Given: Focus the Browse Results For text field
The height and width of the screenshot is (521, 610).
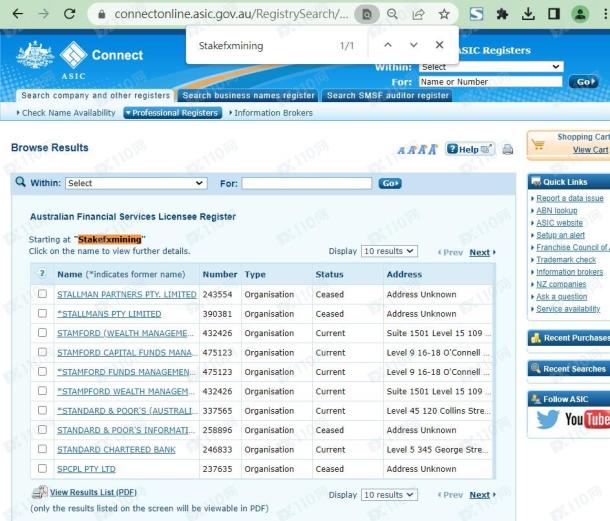Looking at the screenshot, I should coord(307,183).
